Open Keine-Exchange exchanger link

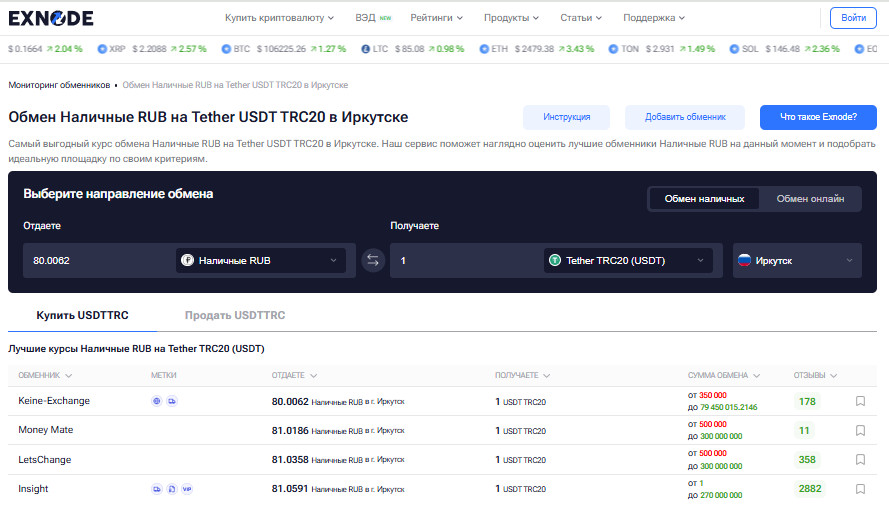coord(54,401)
